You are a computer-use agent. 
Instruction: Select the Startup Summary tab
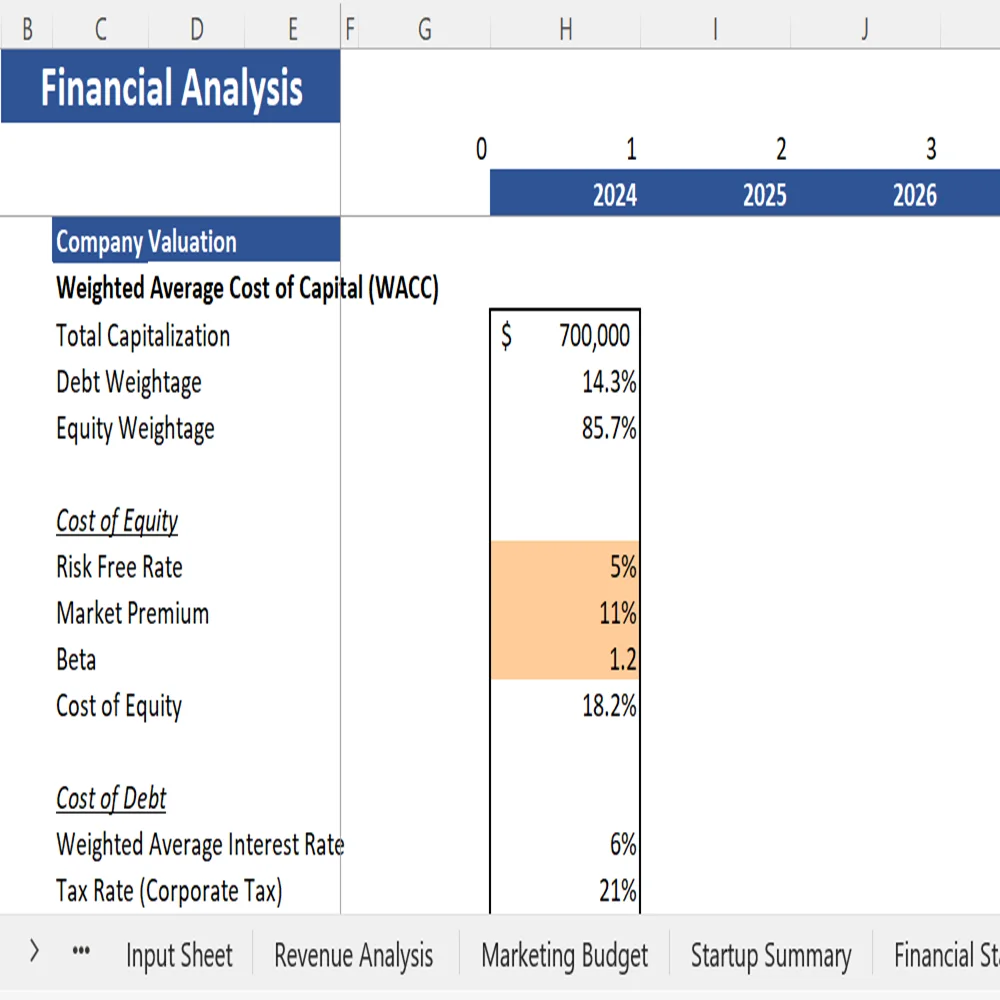770,955
